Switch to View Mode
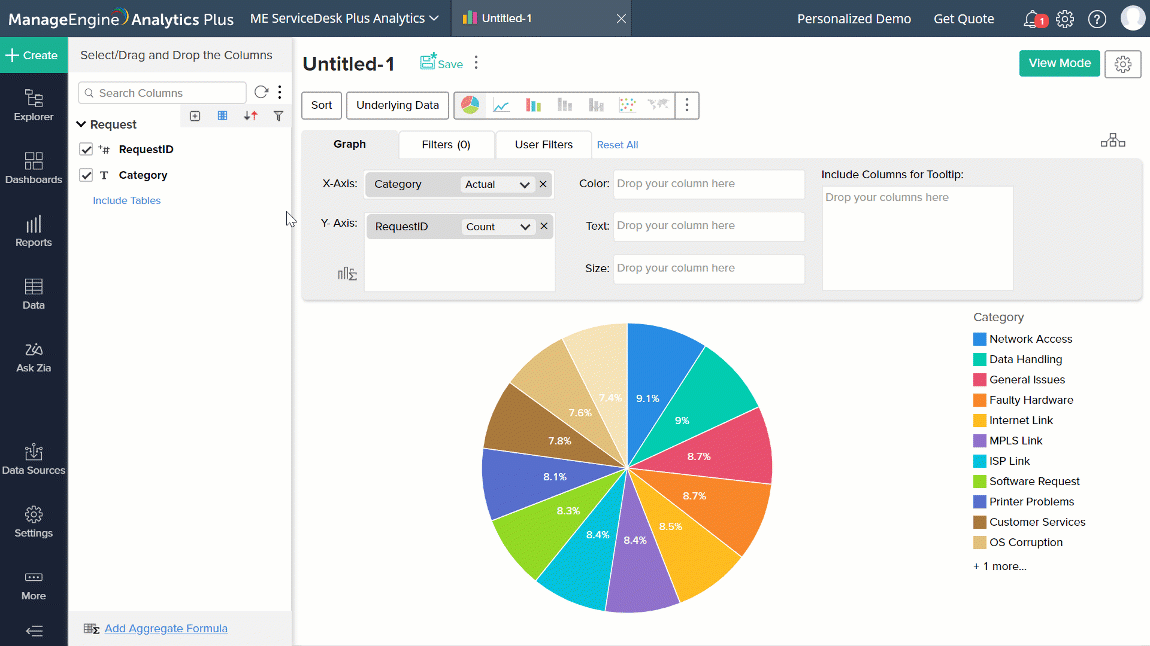 [1059, 63]
